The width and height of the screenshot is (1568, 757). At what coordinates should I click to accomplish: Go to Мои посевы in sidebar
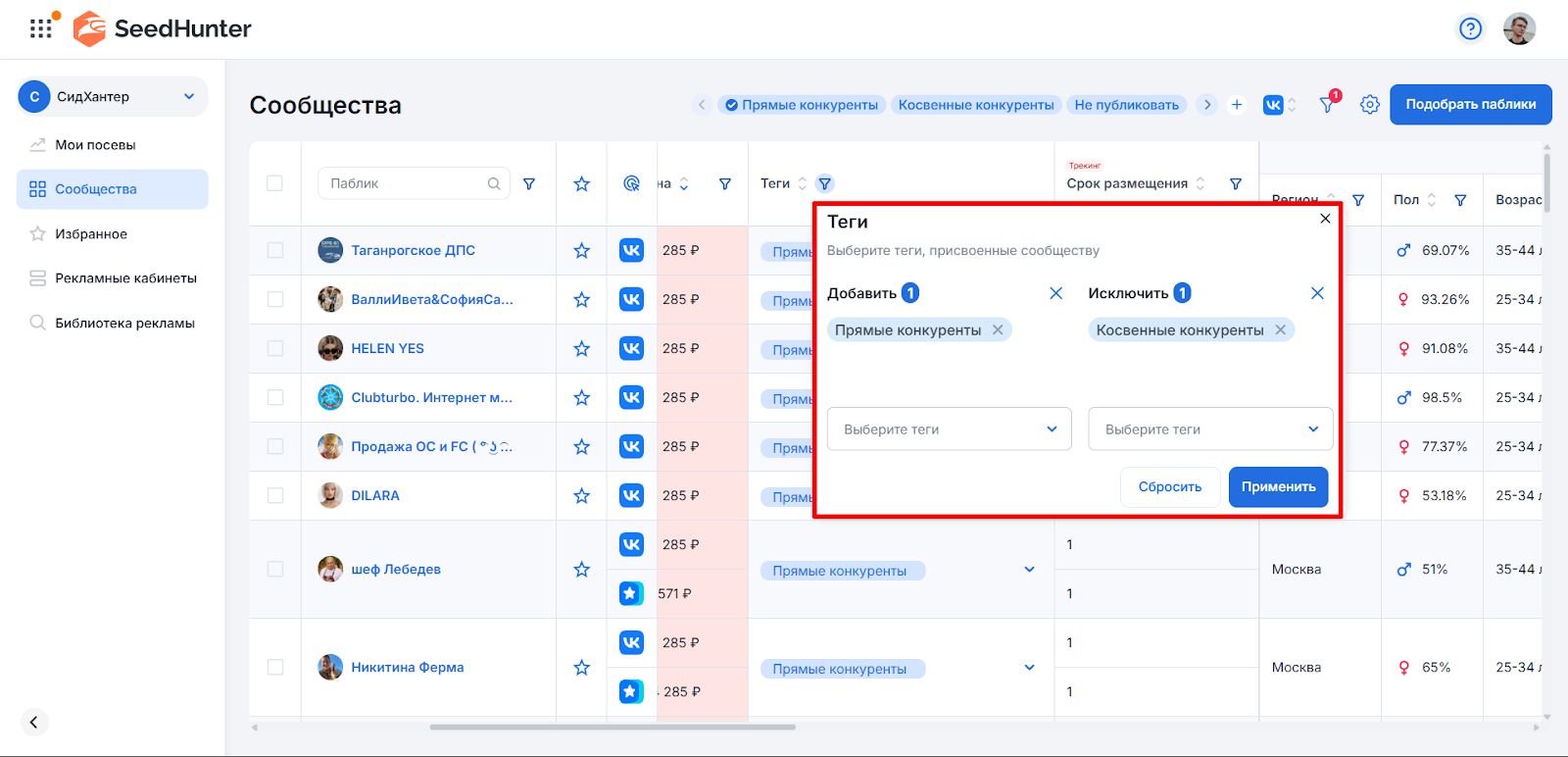(95, 145)
